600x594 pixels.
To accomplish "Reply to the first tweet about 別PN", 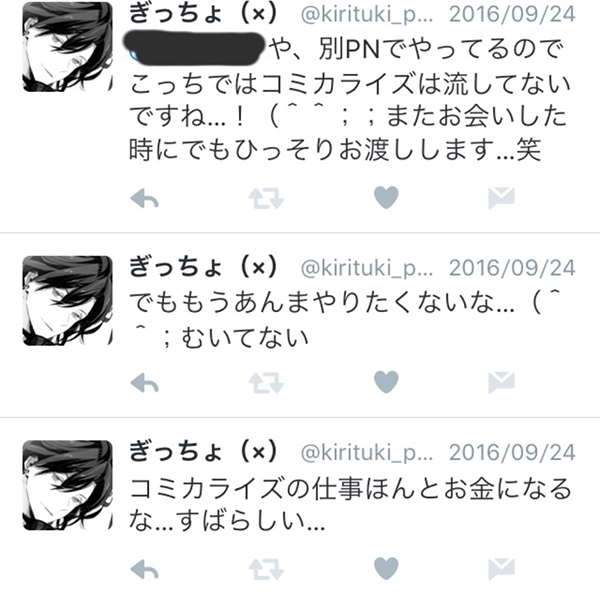I will point(144,198).
